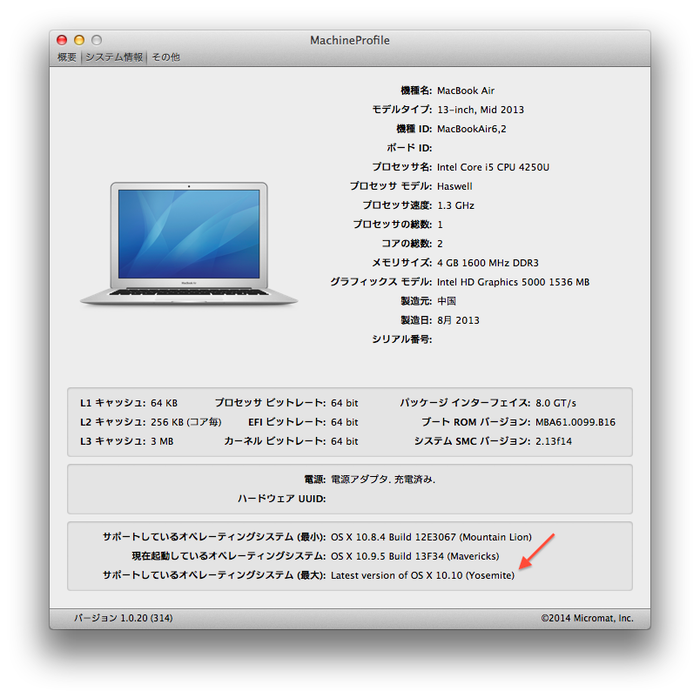The image size is (700, 698).
Task: Open the その他 tab
Action: (166, 57)
